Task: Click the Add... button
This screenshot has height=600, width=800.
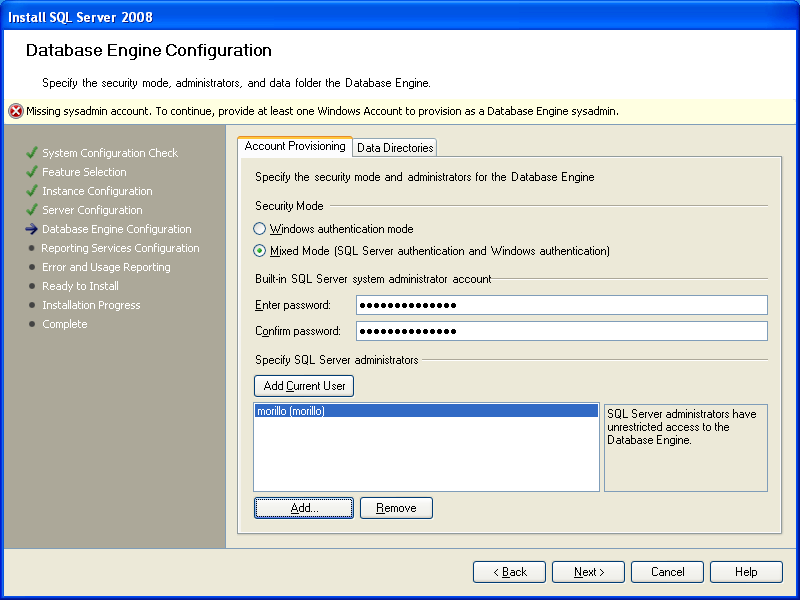Action: [x=304, y=508]
